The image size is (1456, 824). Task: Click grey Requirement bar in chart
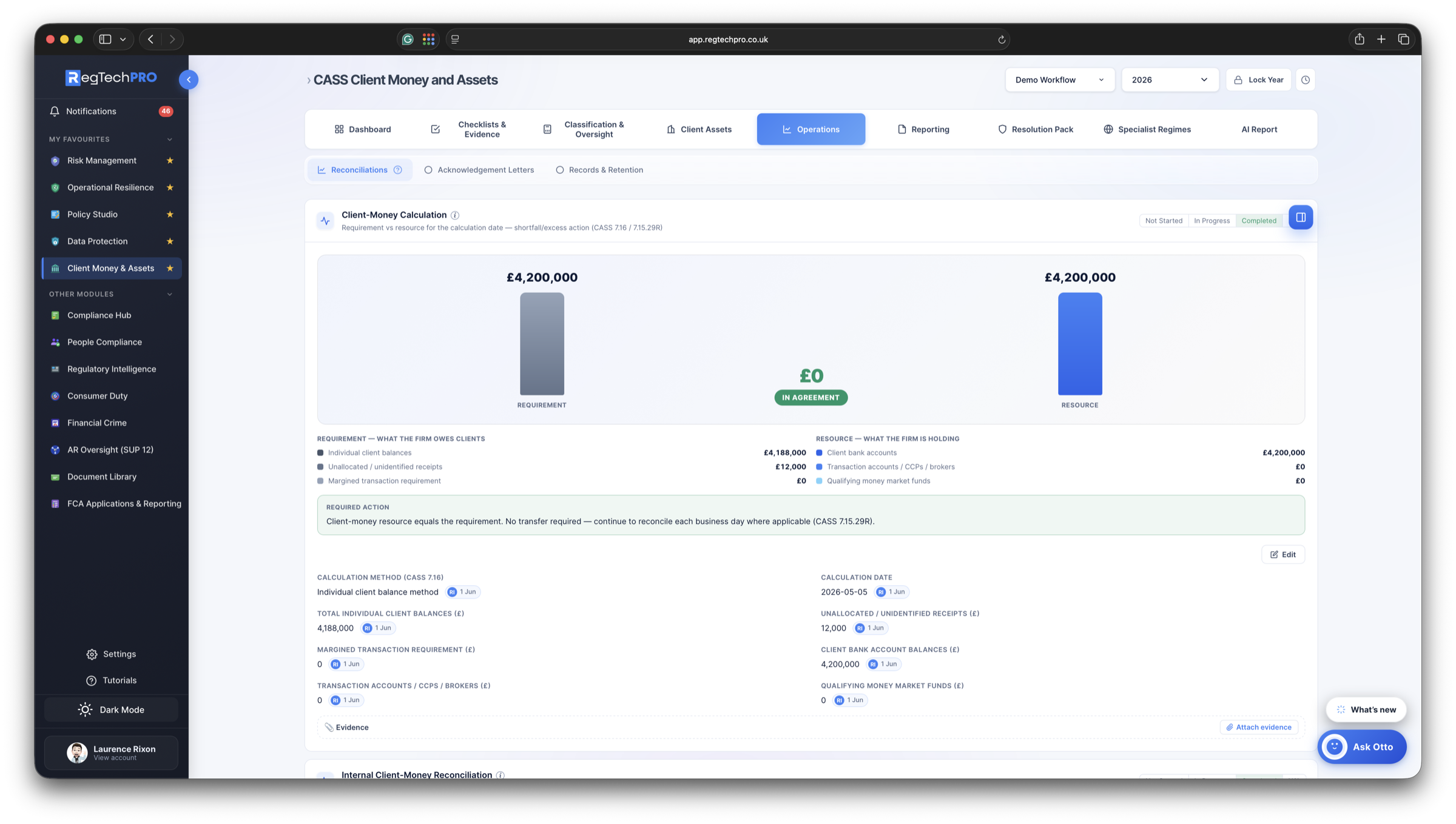(x=542, y=344)
